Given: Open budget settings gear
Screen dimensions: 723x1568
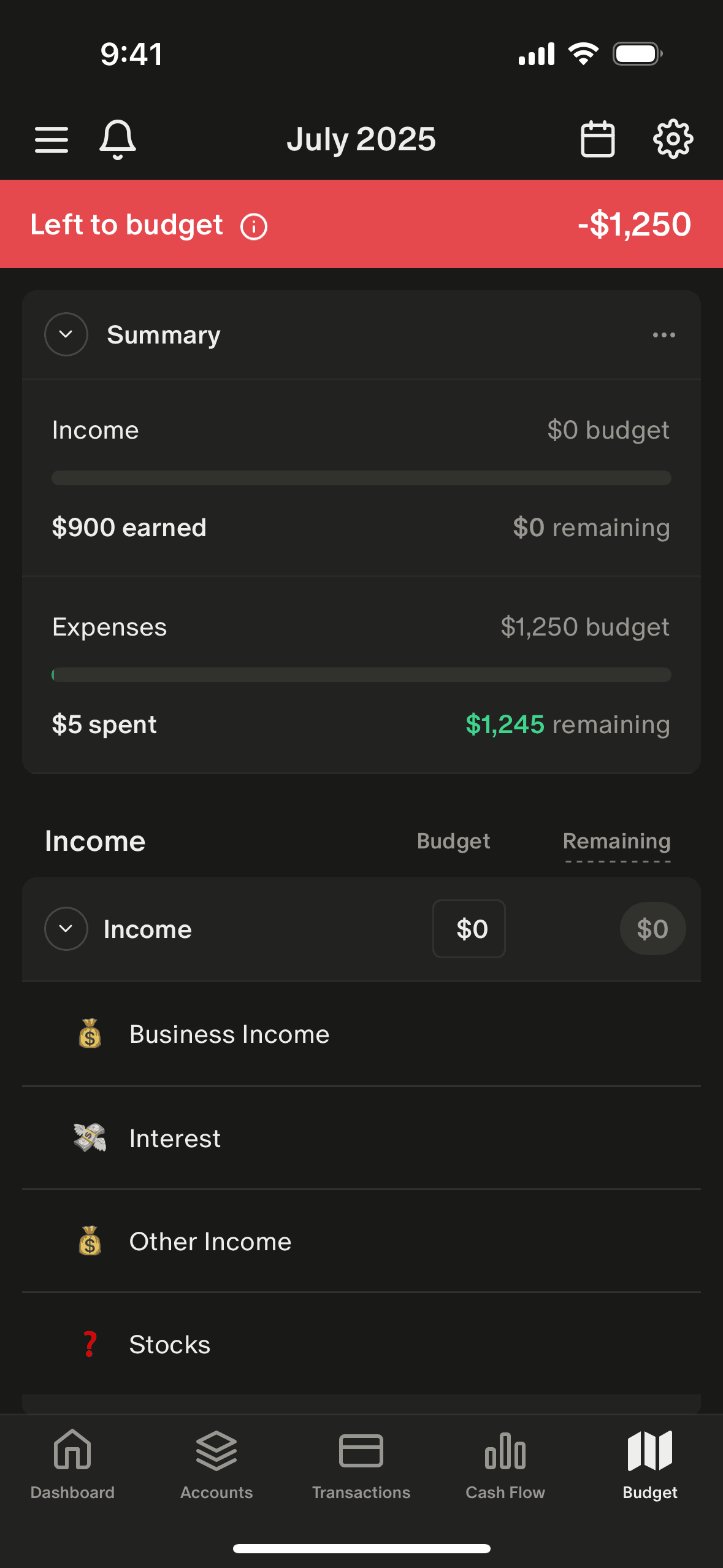Looking at the screenshot, I should (673, 139).
